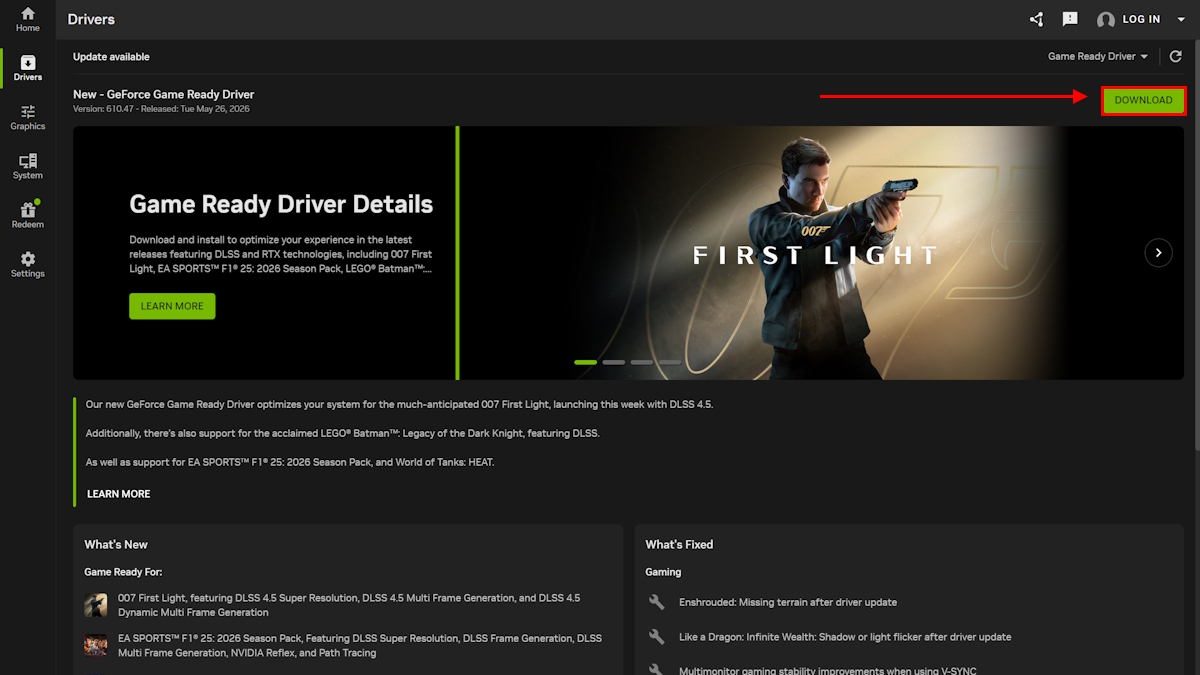1200x675 pixels.
Task: Click 'Game Ready Driver Details' heading
Action: click(281, 205)
